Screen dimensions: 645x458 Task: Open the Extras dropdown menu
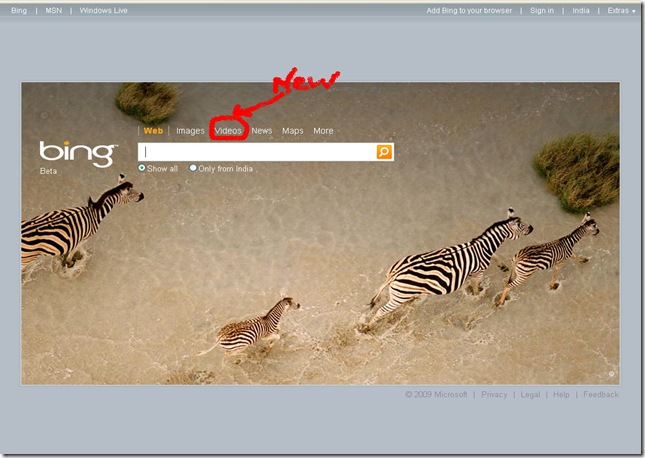[621, 11]
